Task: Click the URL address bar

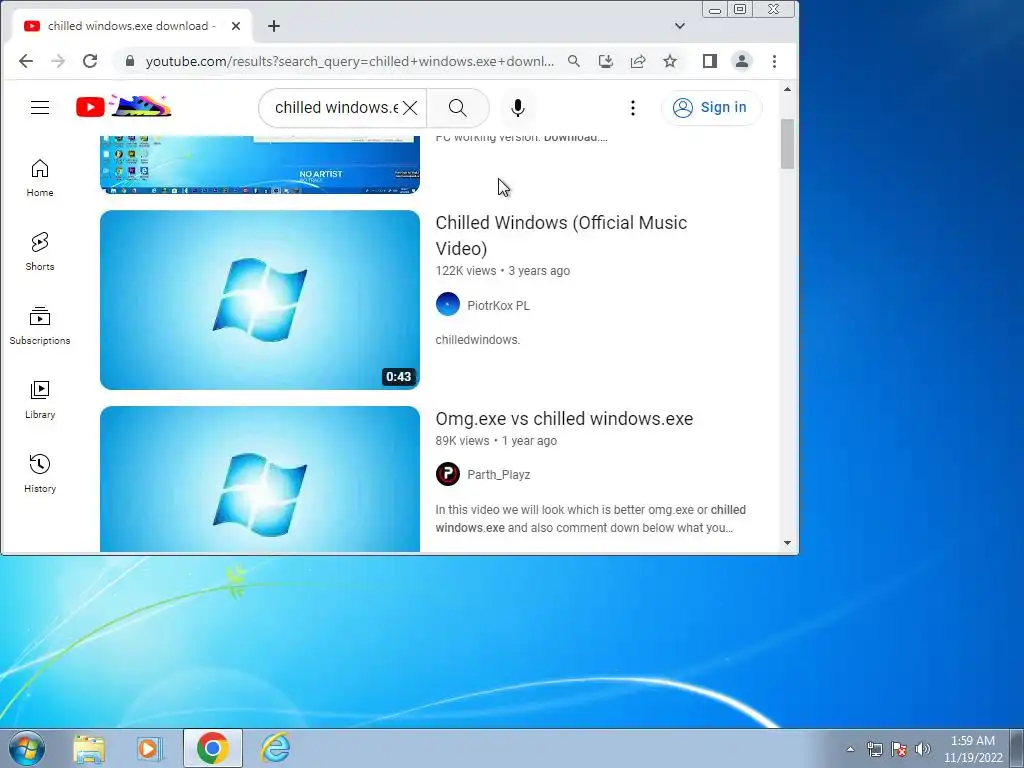Action: pyautogui.click(x=349, y=61)
